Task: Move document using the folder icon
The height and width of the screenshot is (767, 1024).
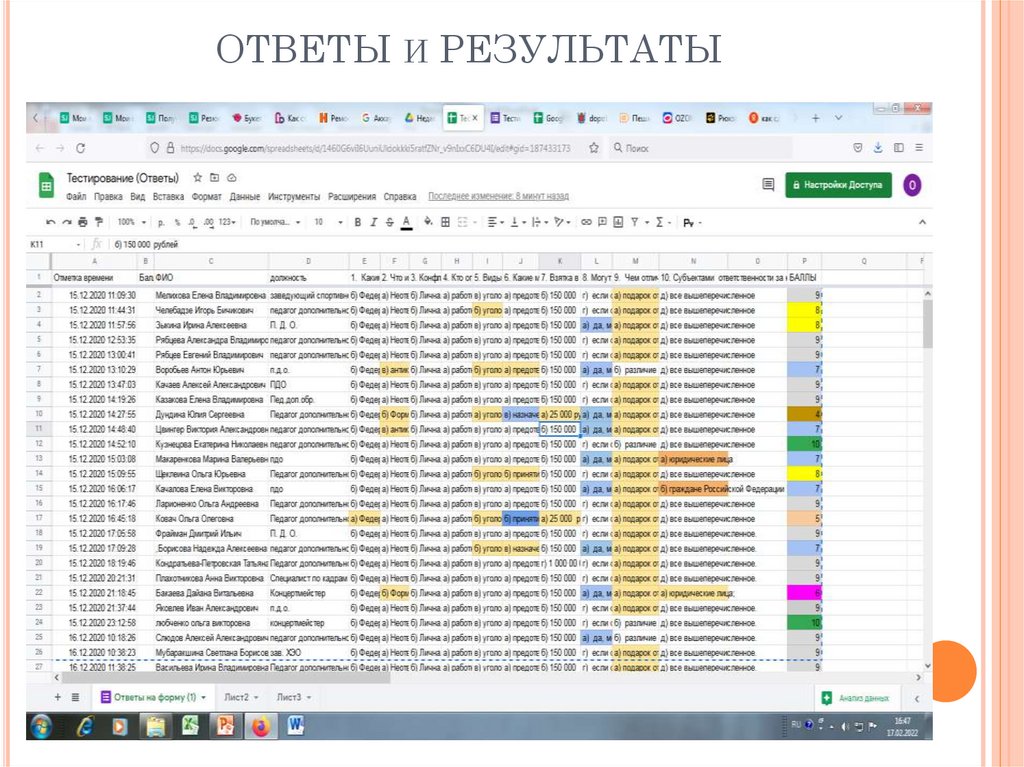Action: pos(214,178)
